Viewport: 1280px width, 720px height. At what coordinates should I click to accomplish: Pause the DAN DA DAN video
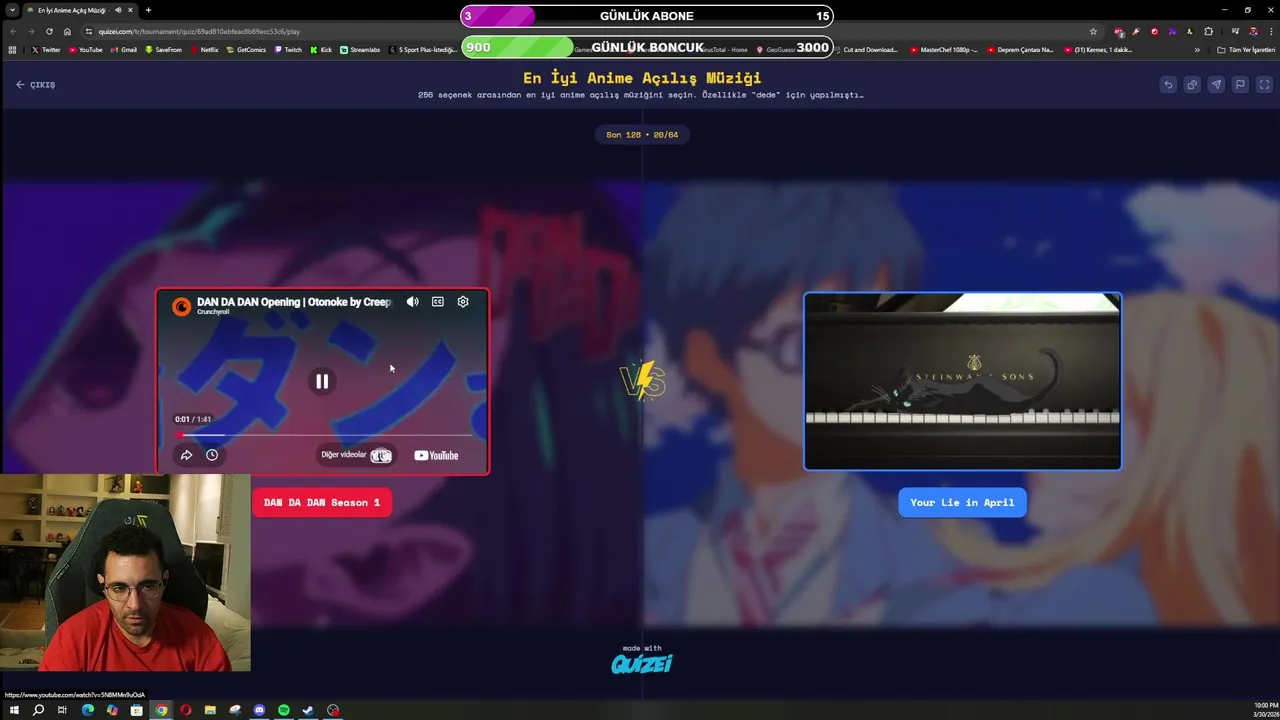(x=322, y=381)
